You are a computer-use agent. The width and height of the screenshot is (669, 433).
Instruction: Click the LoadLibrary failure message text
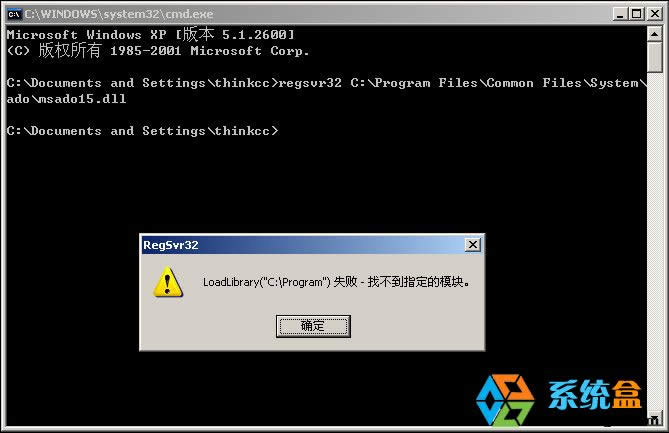(x=336, y=282)
